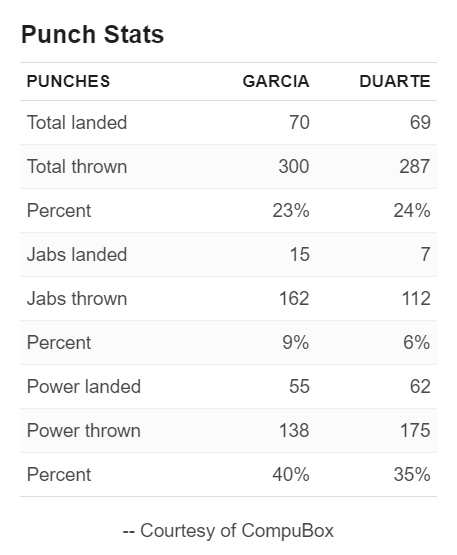Click Garcia's 23% total percent cell

point(291,211)
